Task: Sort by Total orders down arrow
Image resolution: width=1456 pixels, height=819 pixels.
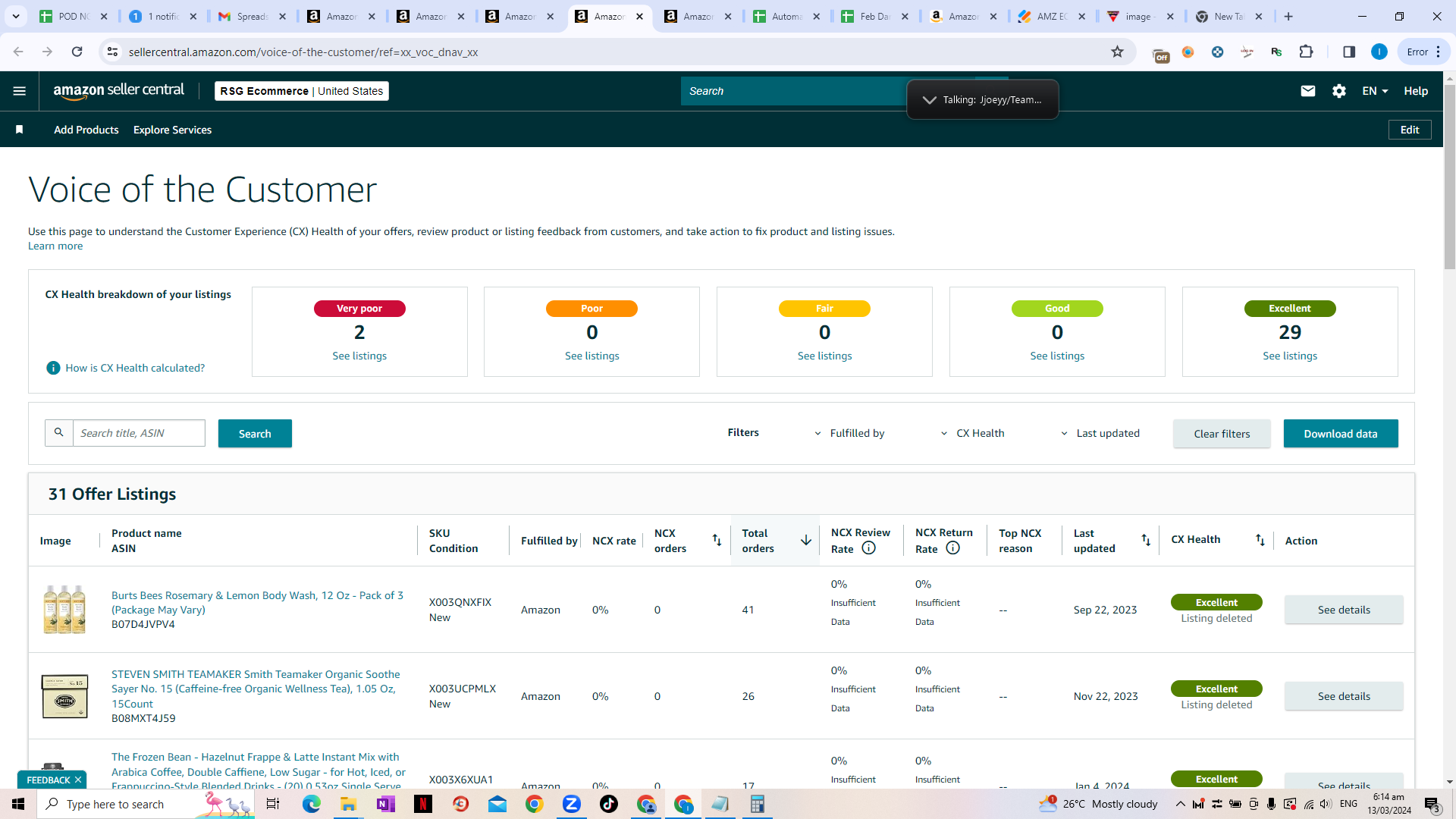Action: (x=806, y=541)
